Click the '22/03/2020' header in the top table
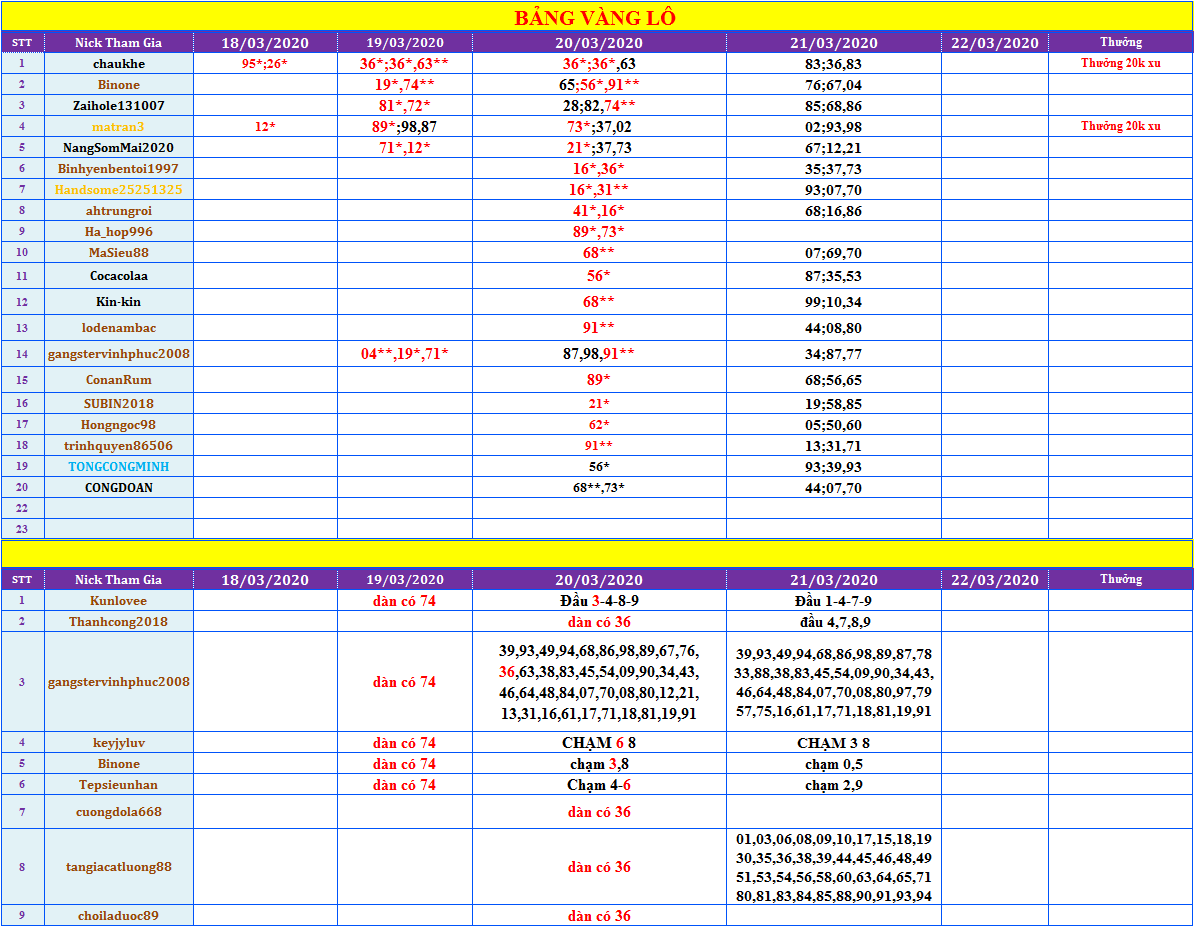 click(994, 43)
